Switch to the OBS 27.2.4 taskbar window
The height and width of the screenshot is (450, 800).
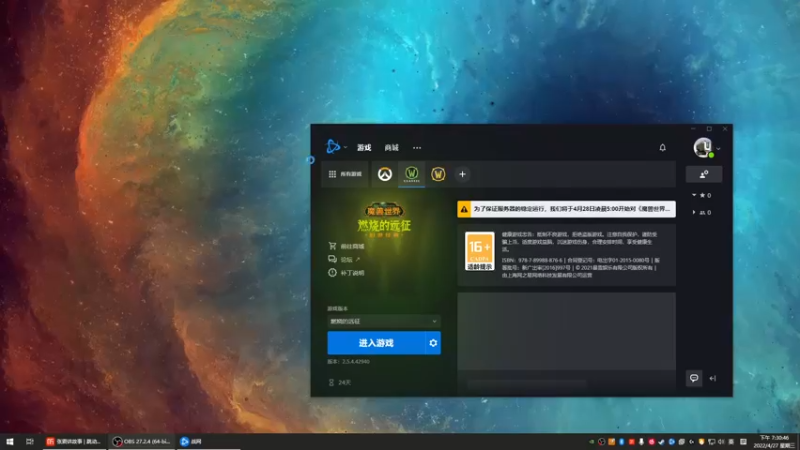pos(141,441)
